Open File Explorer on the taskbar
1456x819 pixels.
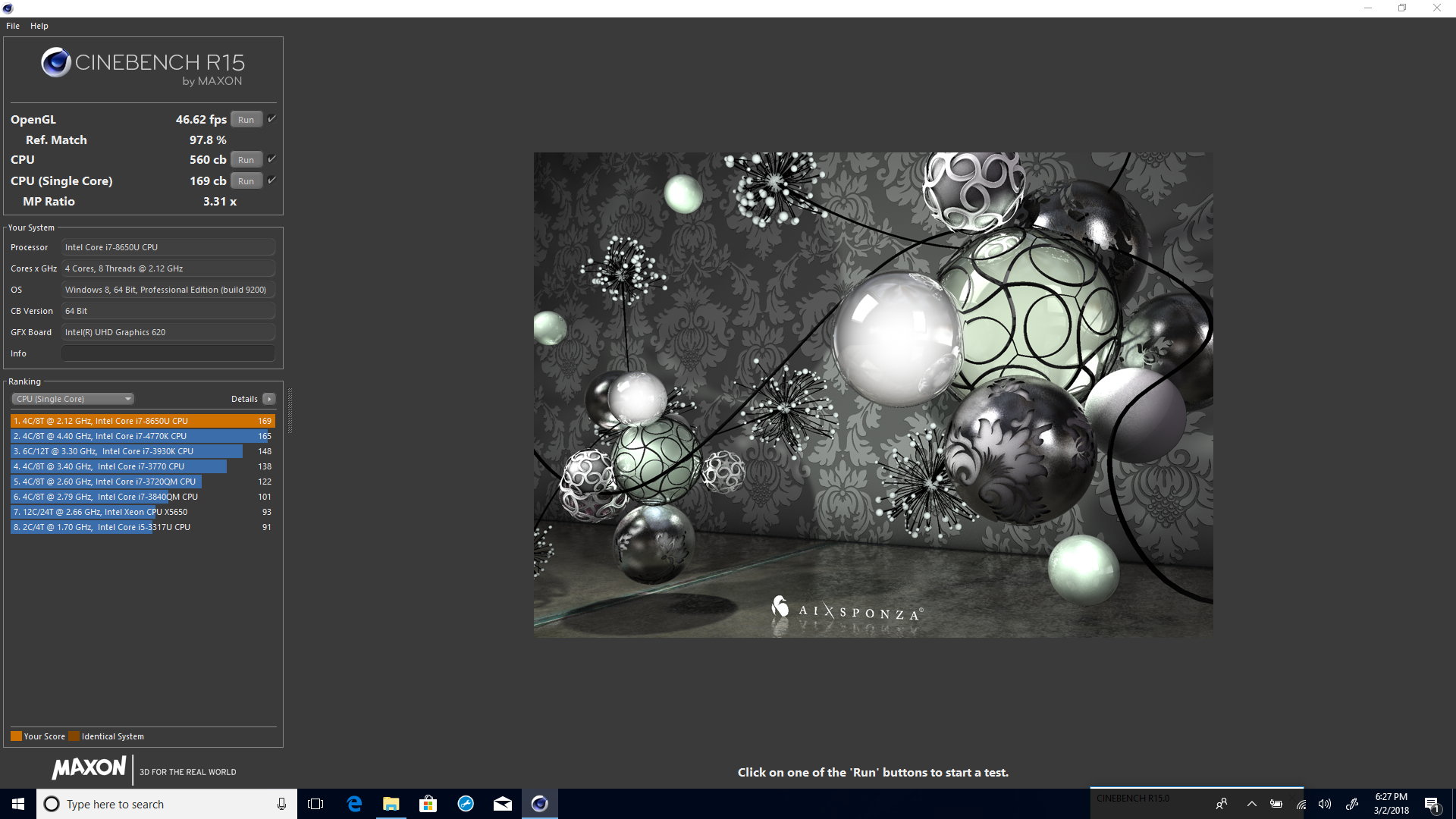[x=391, y=804]
